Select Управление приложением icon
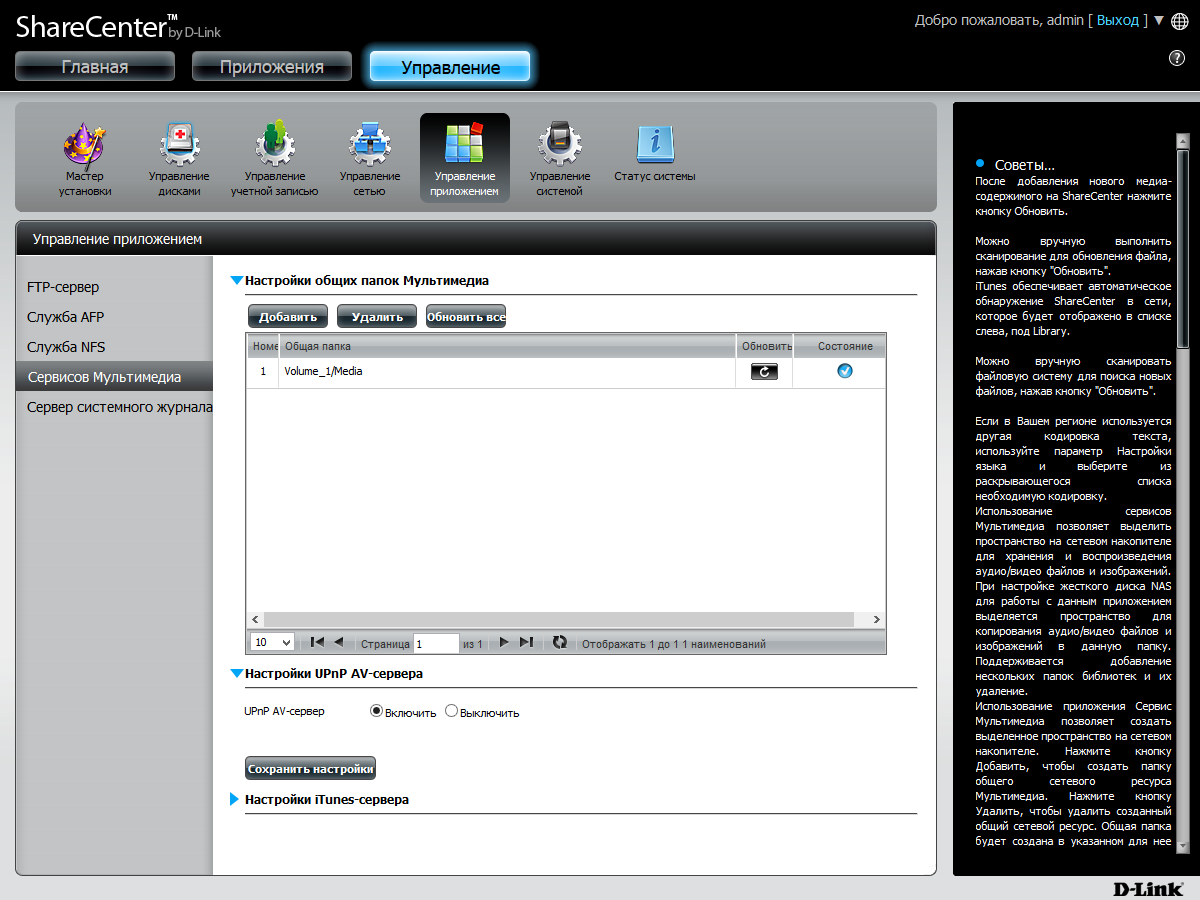The width and height of the screenshot is (1200, 900). pyautogui.click(x=465, y=158)
